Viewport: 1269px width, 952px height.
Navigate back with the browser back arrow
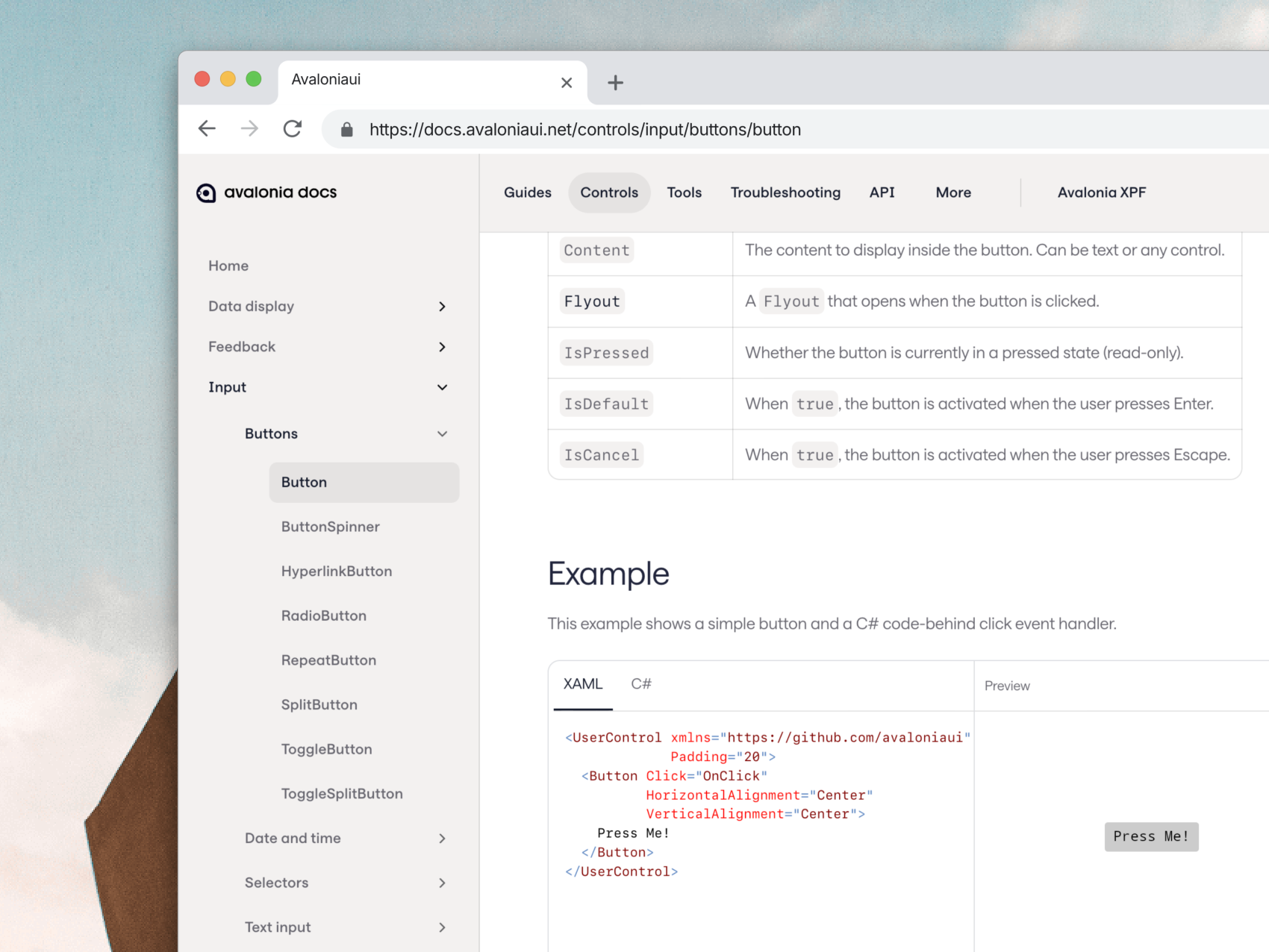click(207, 128)
